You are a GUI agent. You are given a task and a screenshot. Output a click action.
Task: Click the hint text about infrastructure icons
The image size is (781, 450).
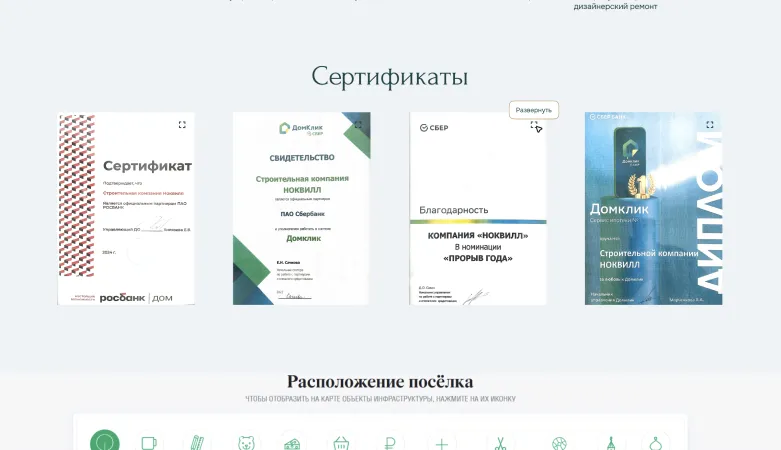[380, 399]
